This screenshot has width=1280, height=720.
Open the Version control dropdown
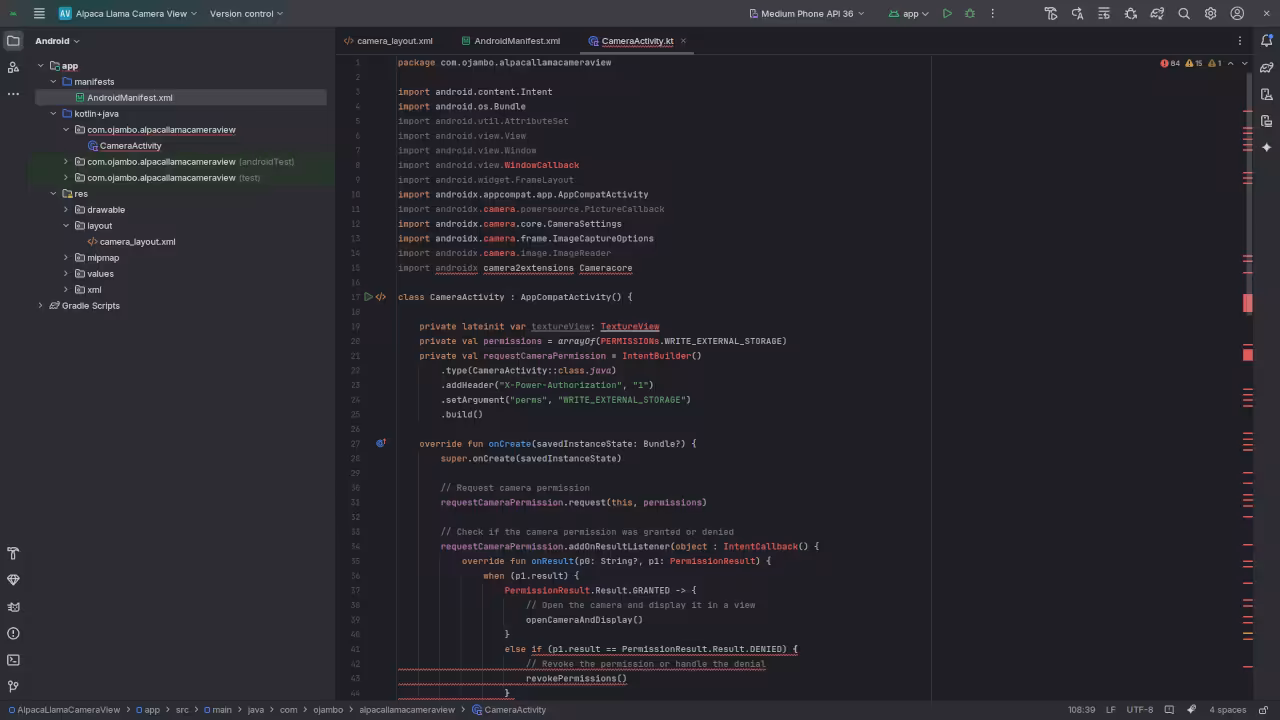click(246, 14)
